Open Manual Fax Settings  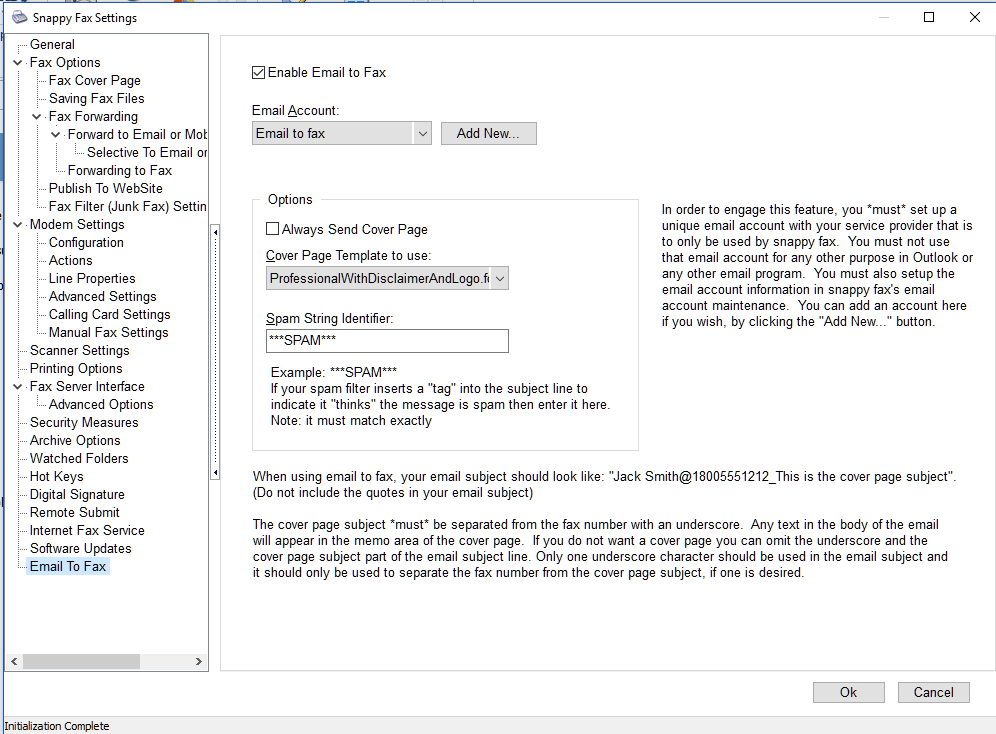point(109,333)
